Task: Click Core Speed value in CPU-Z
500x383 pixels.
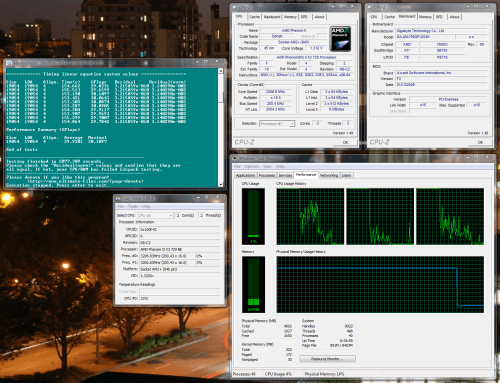Action: [x=275, y=92]
